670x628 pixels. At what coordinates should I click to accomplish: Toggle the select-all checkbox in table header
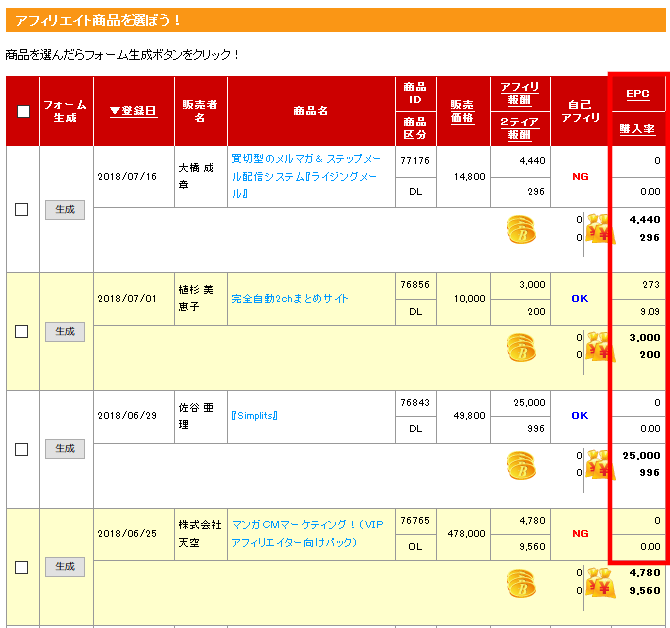click(x=23, y=111)
